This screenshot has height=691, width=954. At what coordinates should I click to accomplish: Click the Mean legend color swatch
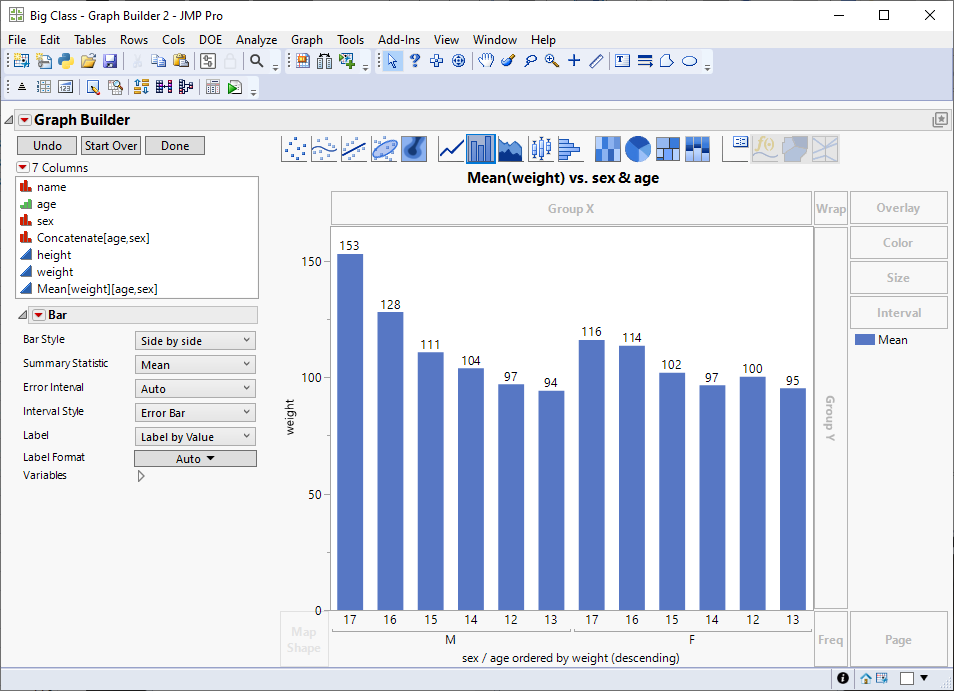pos(864,340)
